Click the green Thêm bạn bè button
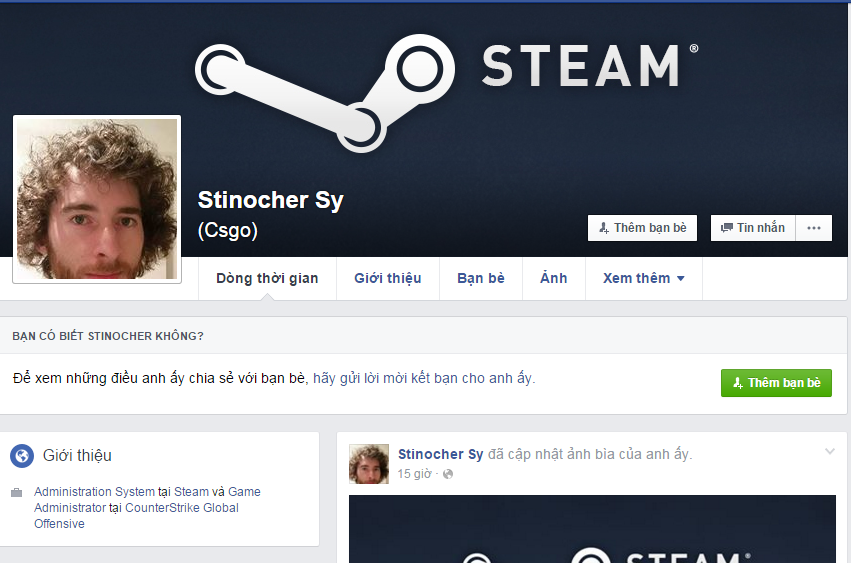Viewport: 851px width, 563px height. pyautogui.click(x=776, y=383)
